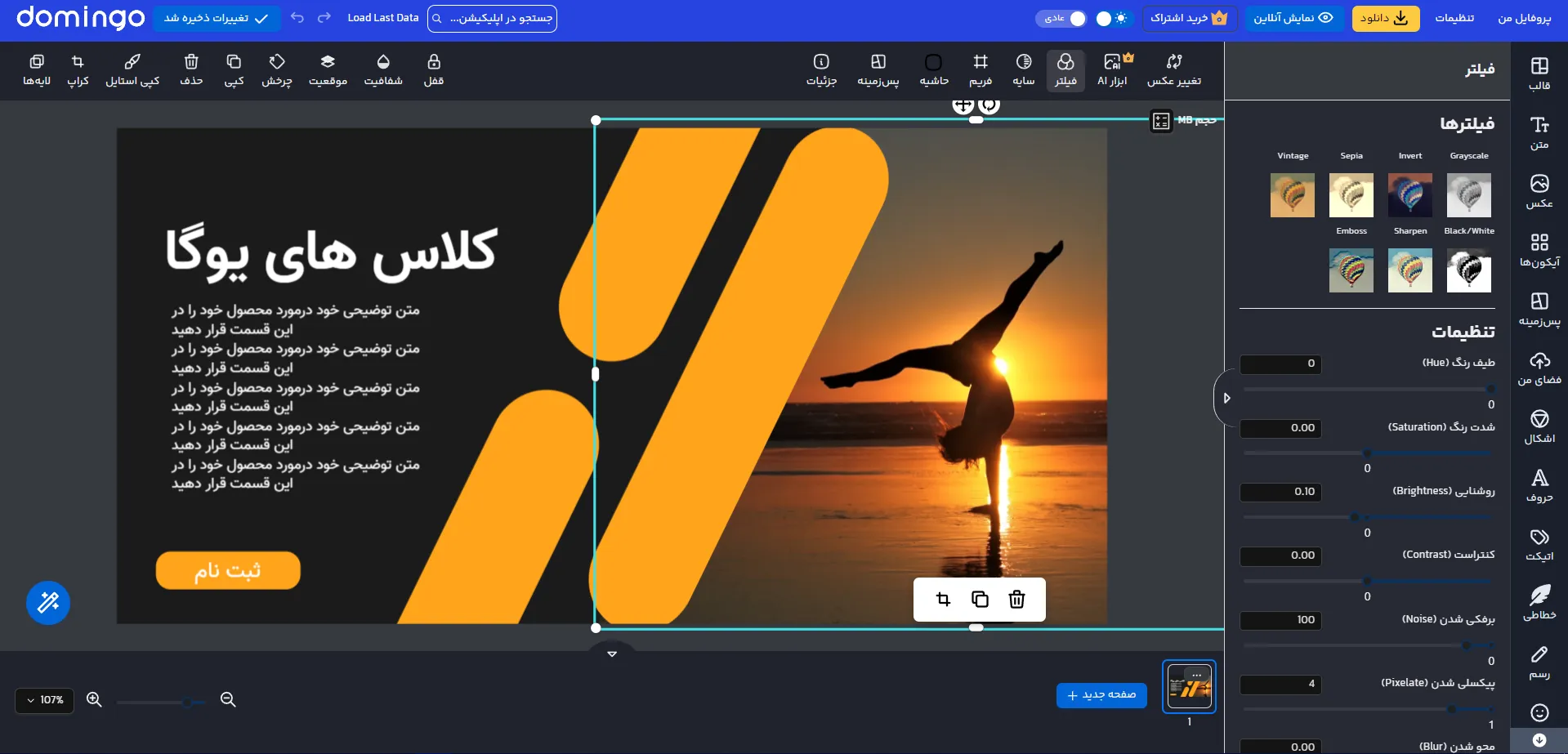Viewport: 1568px width, 754px height.
Task: Select the Filter (فیلتر) toolbar tab
Action: [x=1065, y=70]
